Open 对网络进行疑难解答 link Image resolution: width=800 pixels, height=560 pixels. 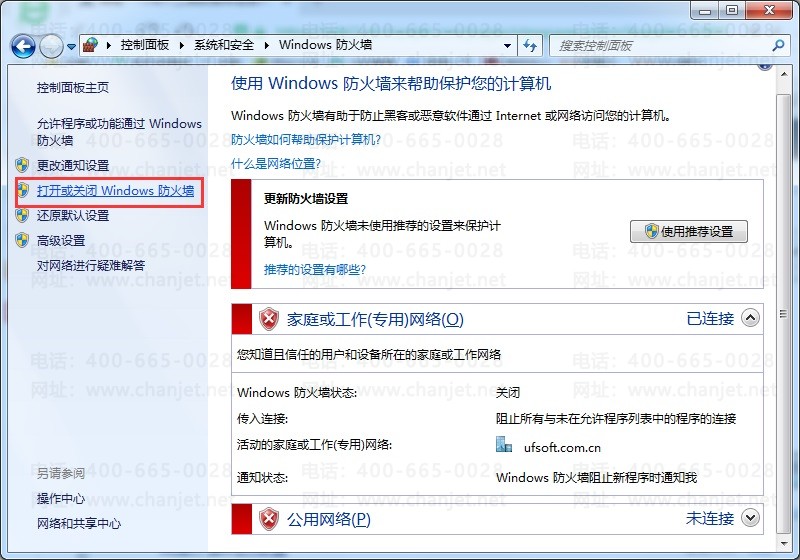(x=91, y=265)
